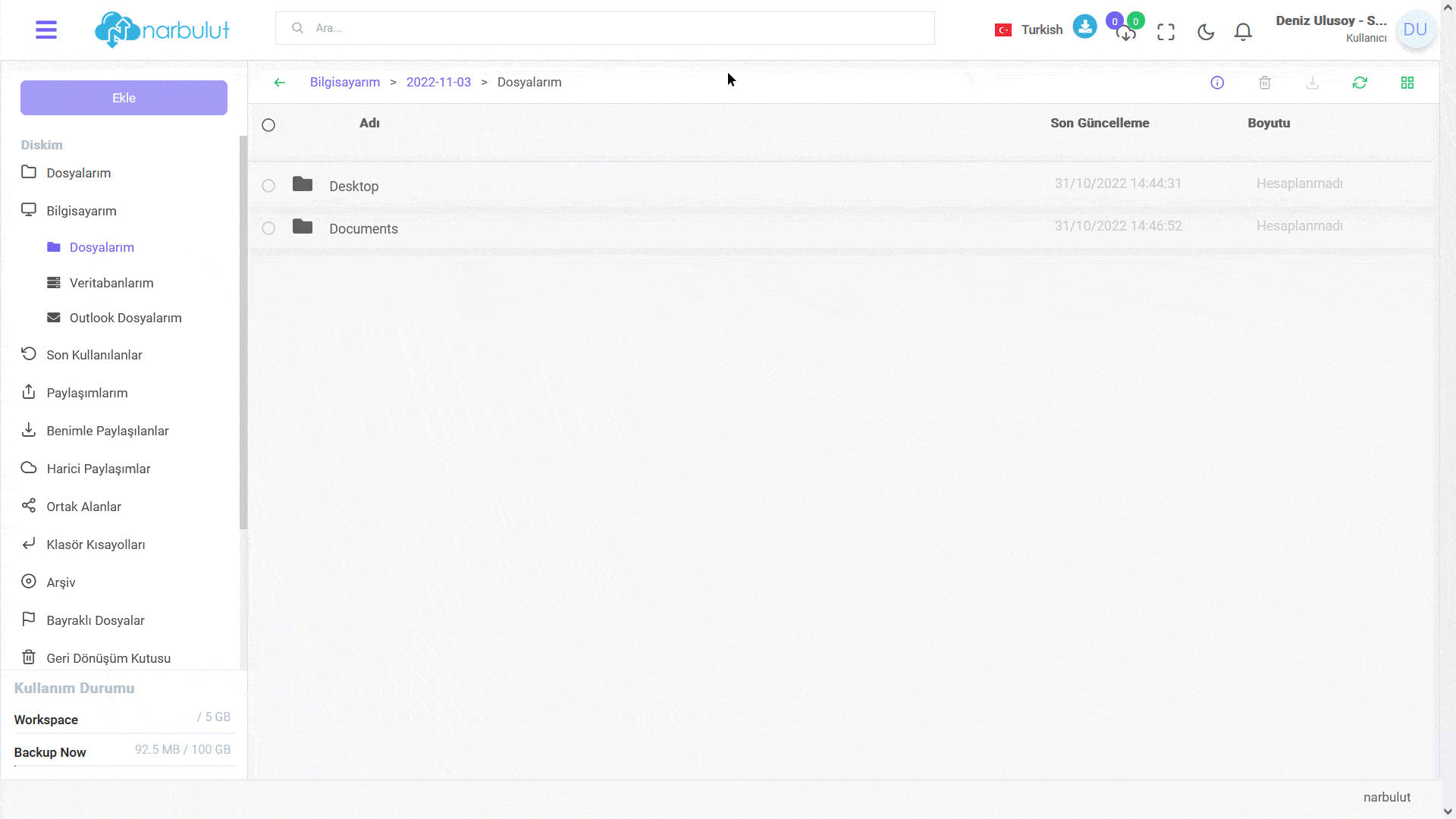1456x819 pixels.
Task: Click the search field Ara...
Action: tap(605, 28)
